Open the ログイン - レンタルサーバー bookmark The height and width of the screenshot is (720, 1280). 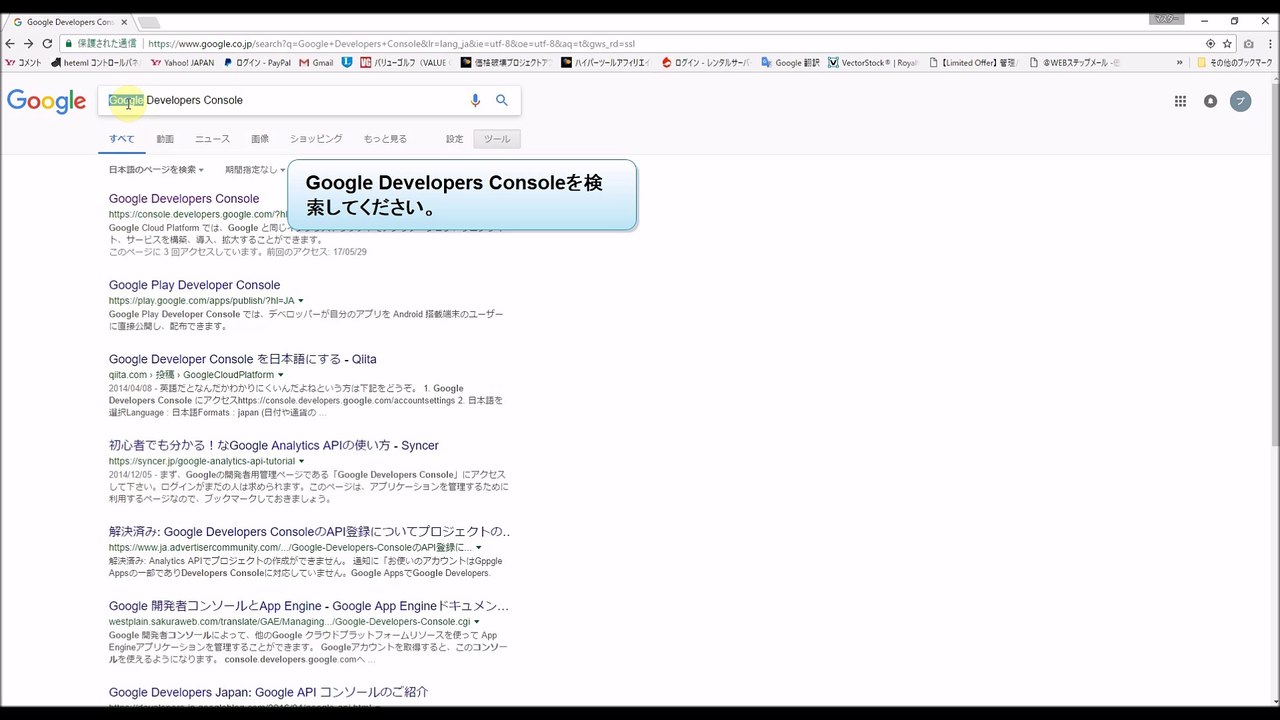(x=705, y=63)
